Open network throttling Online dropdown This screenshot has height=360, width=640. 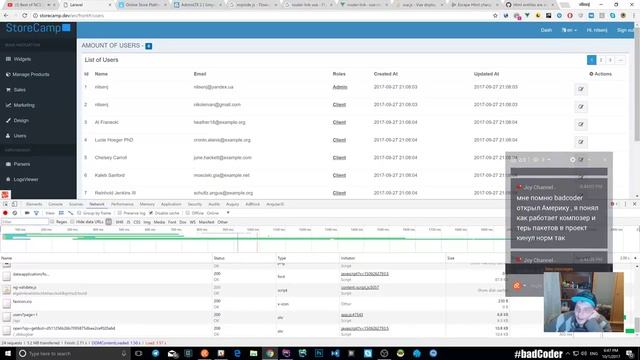[218, 213]
